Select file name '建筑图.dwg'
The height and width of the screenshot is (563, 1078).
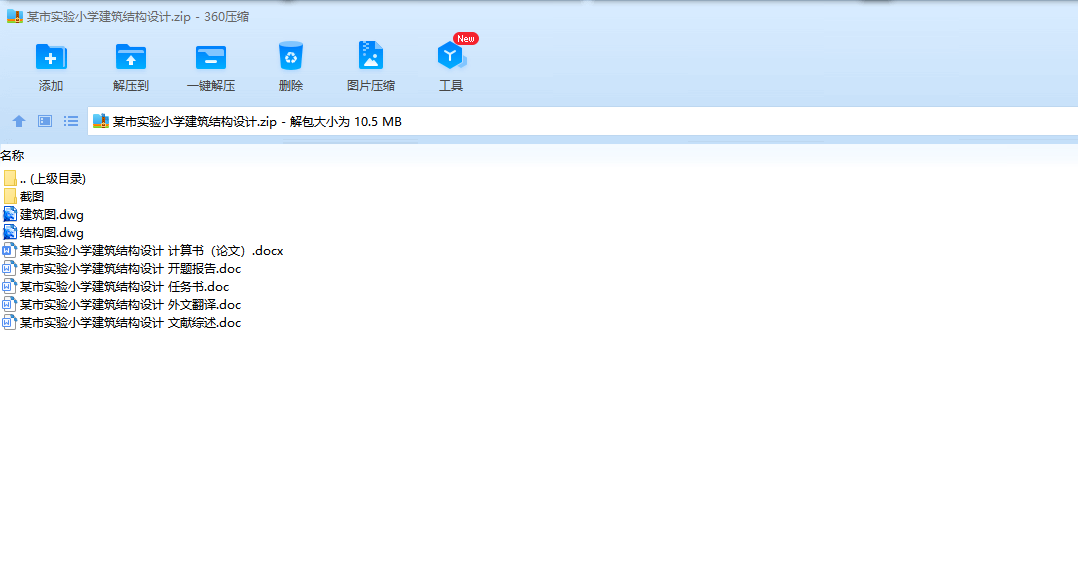52,214
